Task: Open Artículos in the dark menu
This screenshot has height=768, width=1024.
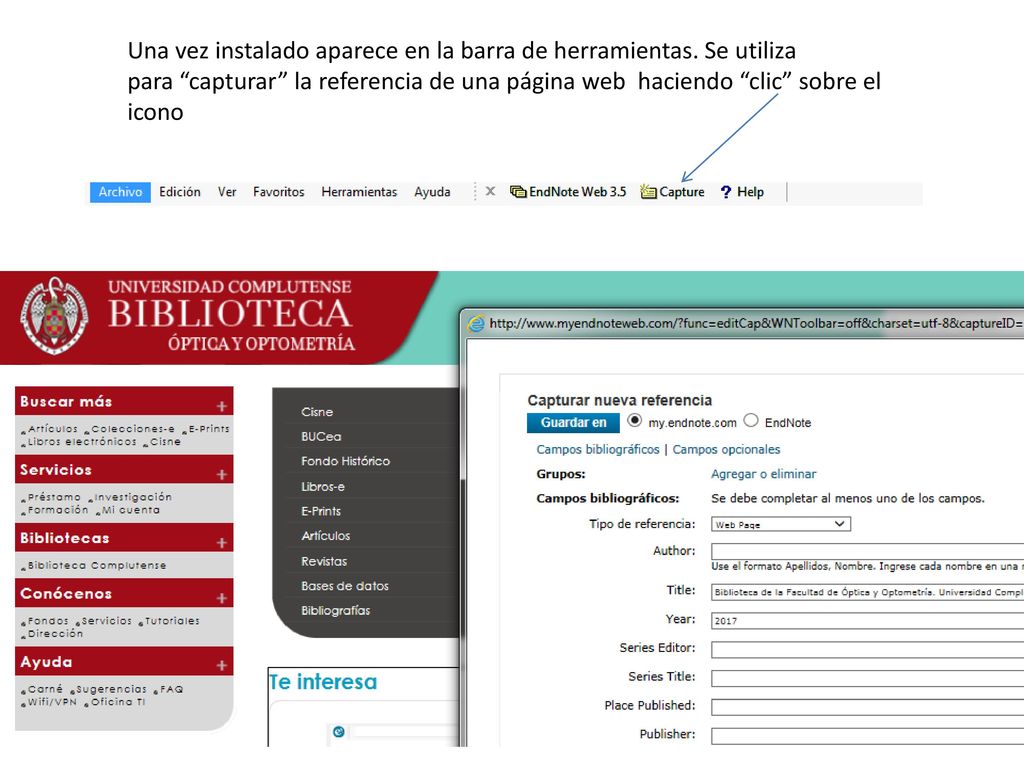Action: [325, 536]
